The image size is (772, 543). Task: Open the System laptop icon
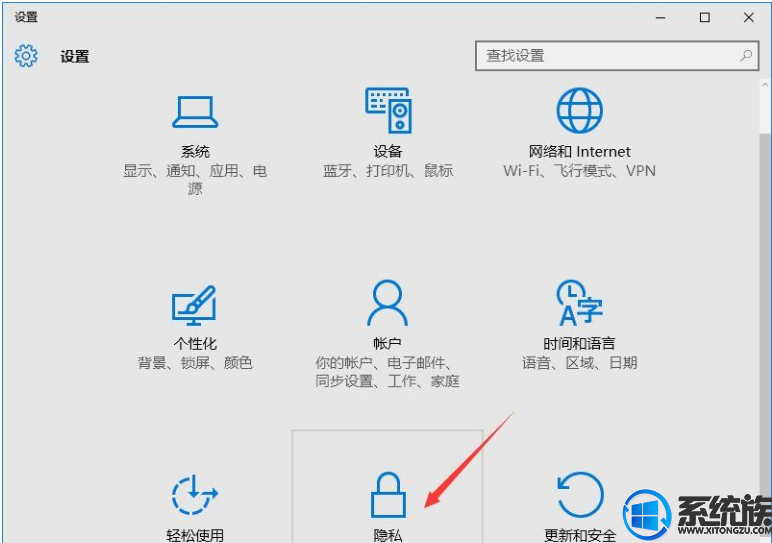pos(195,112)
